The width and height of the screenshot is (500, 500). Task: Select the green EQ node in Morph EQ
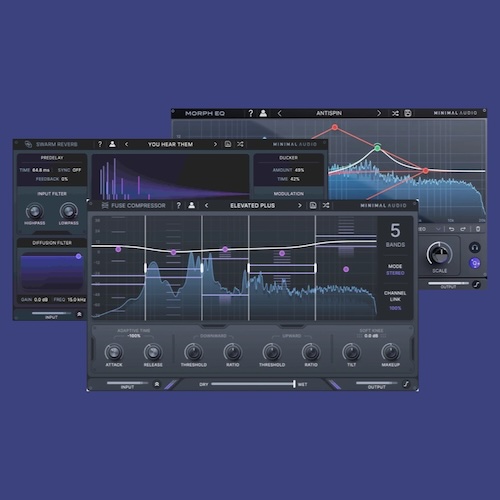point(377,148)
